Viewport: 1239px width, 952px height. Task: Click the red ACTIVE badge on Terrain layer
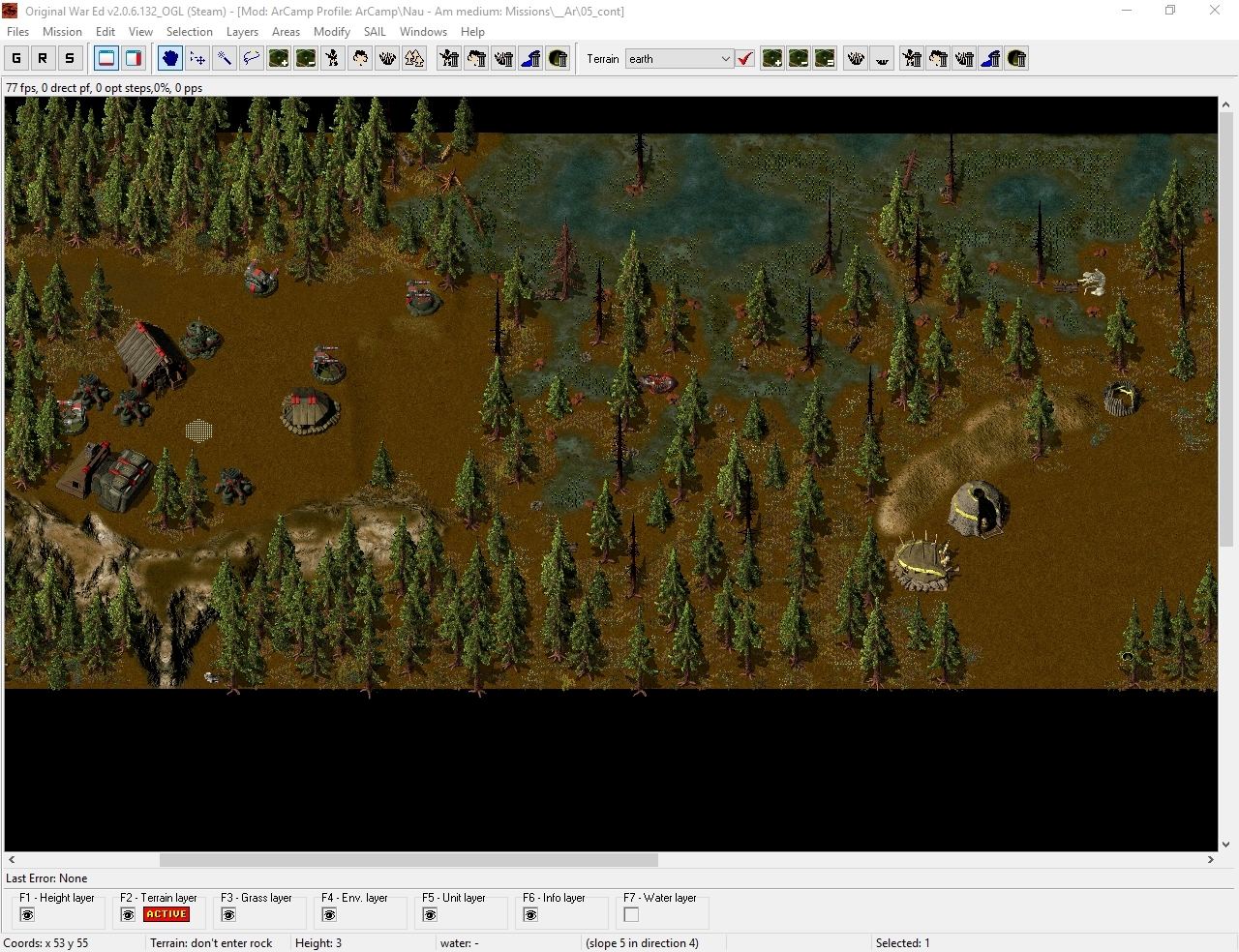[166, 914]
